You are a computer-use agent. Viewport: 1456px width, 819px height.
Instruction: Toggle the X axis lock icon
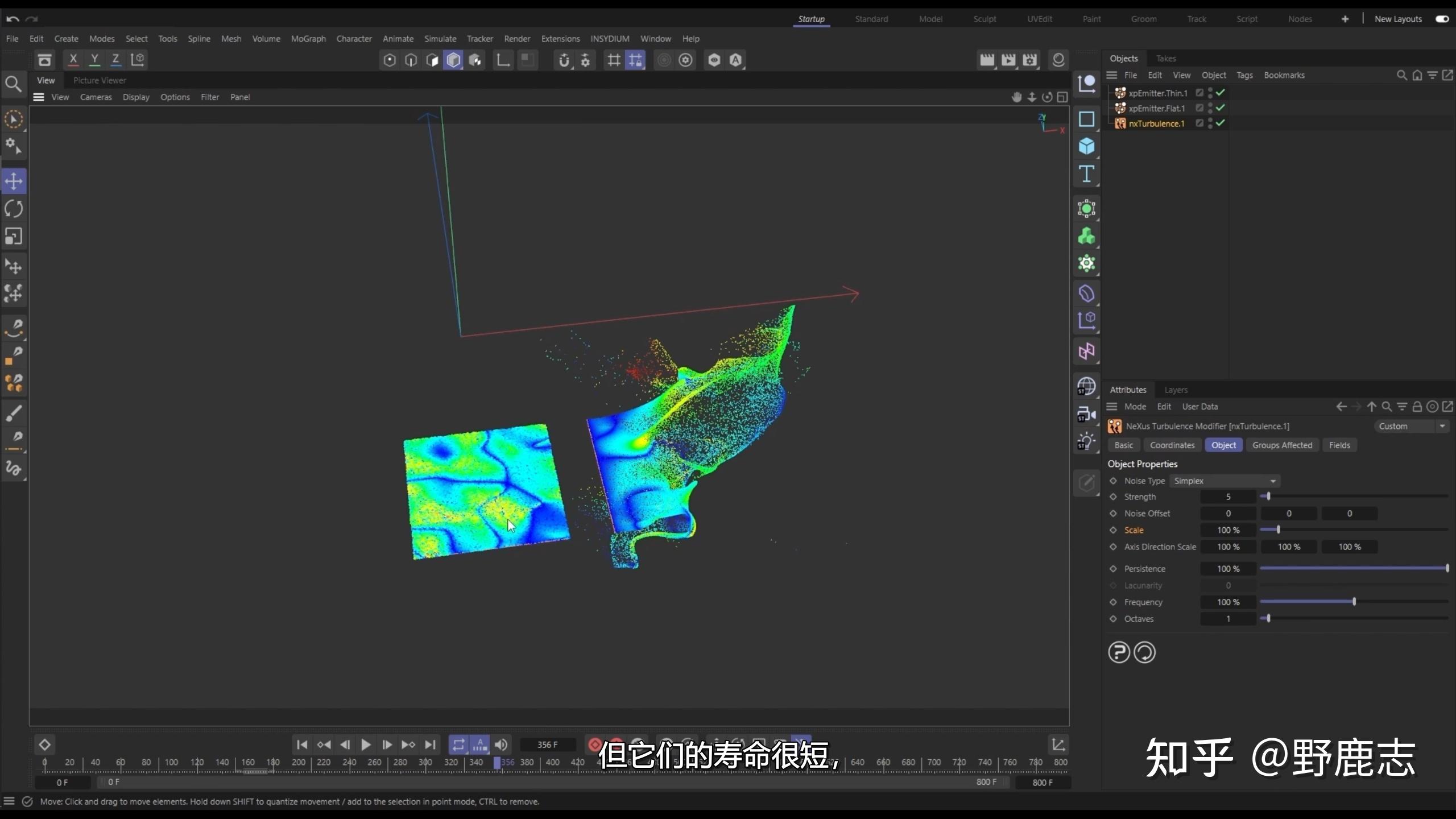[73, 59]
